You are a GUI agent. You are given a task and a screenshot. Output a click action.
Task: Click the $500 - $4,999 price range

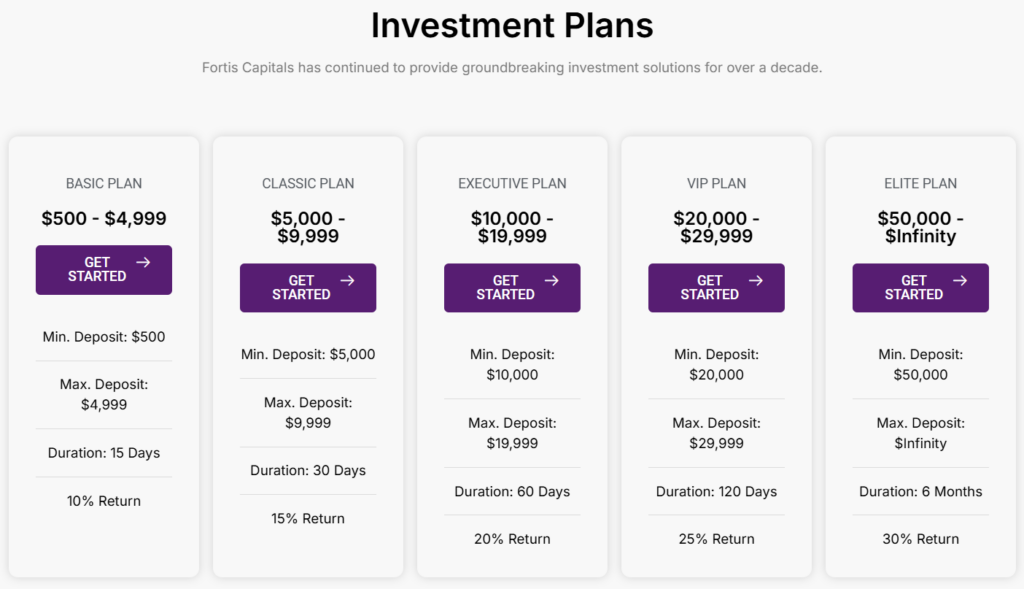pos(104,218)
